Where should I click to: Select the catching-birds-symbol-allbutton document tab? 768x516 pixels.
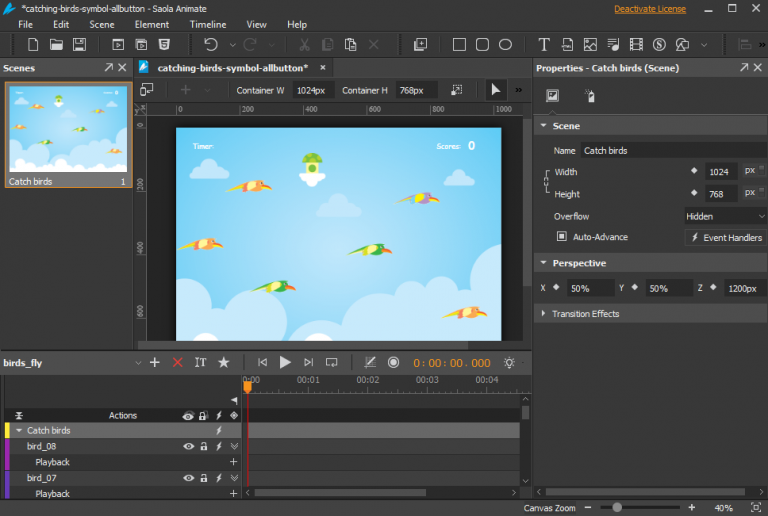(232, 68)
